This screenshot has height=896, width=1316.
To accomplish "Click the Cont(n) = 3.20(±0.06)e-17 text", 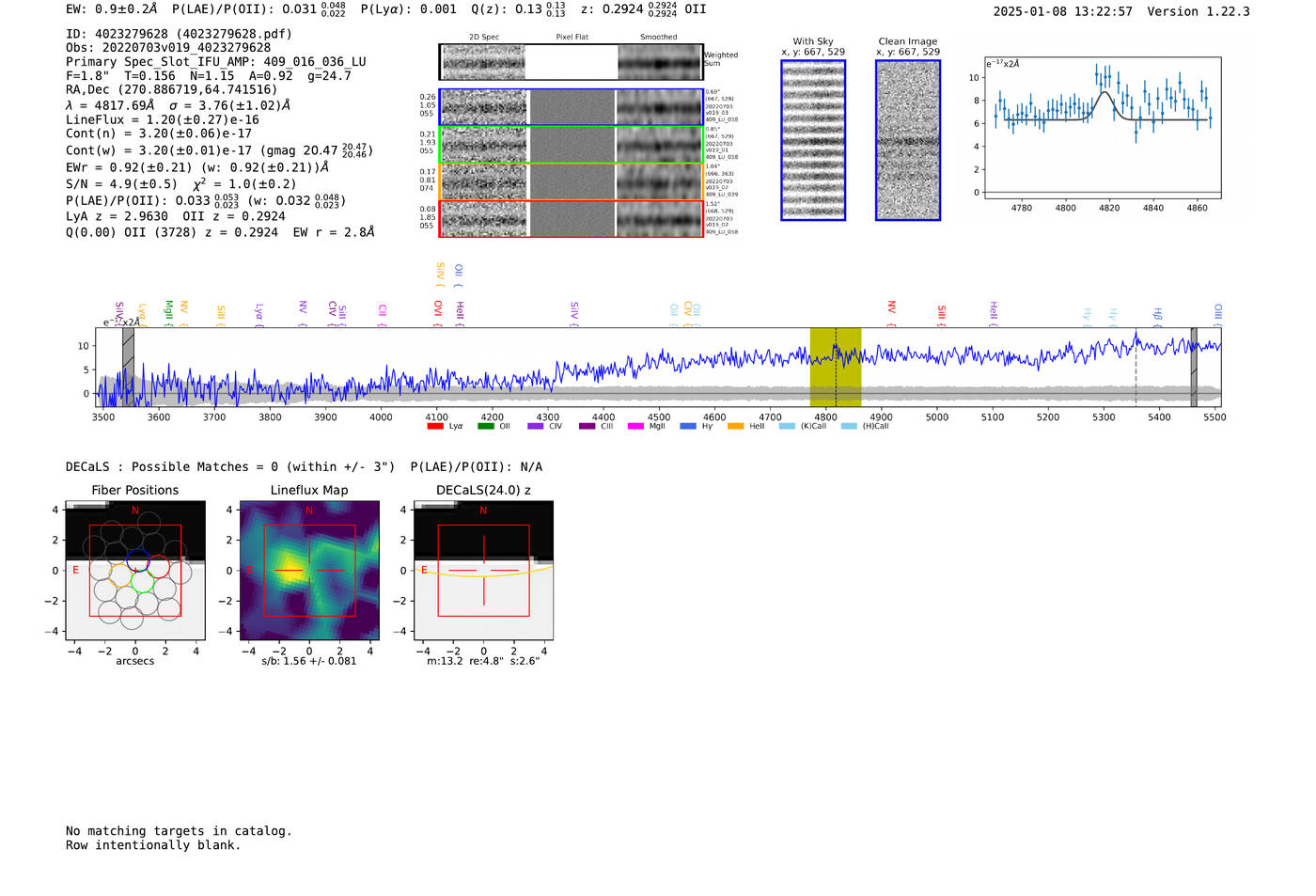I will point(159,134).
